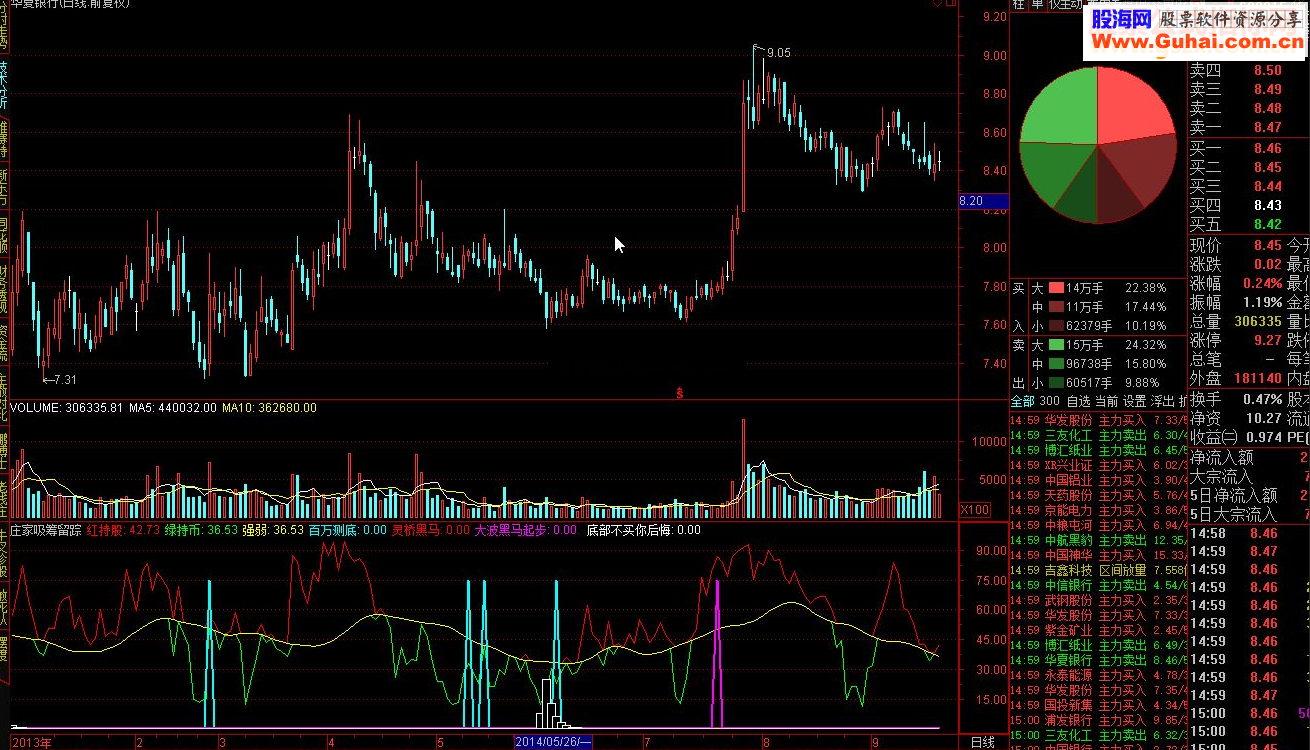Viewport: 1310px width, 750px height.
Task: Select the 自选 tab
Action: tap(1078, 401)
